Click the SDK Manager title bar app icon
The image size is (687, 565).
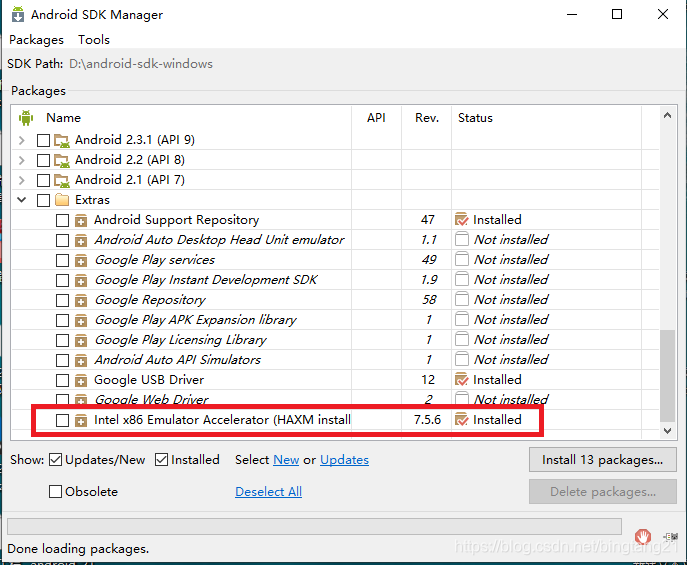tap(18, 14)
